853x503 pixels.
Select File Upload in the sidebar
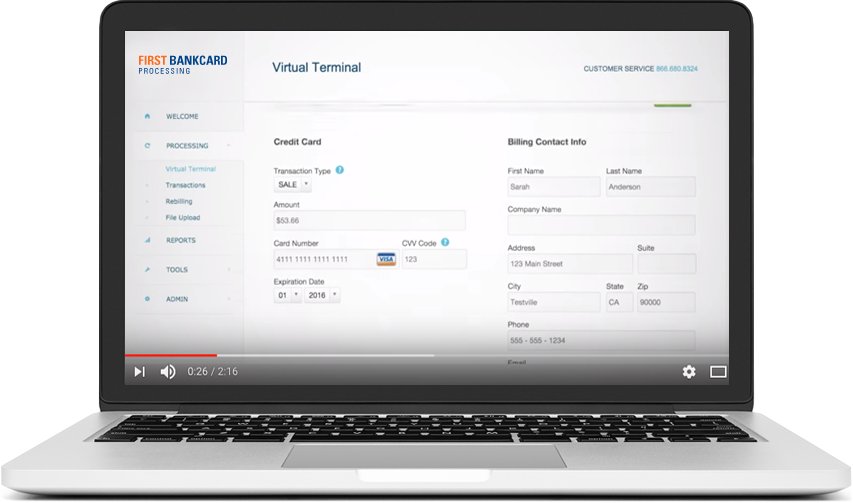pos(182,217)
